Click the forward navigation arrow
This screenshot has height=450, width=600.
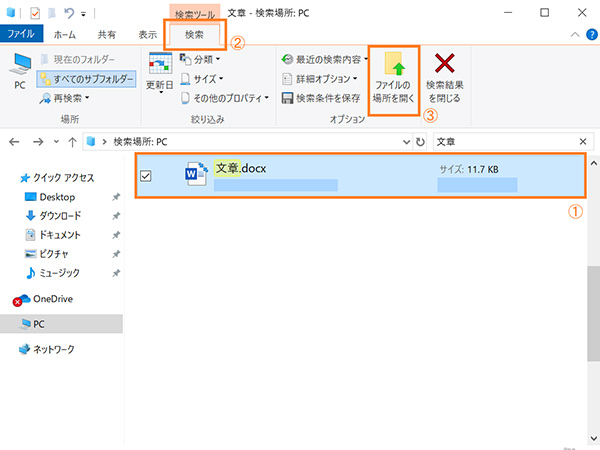tap(38, 142)
